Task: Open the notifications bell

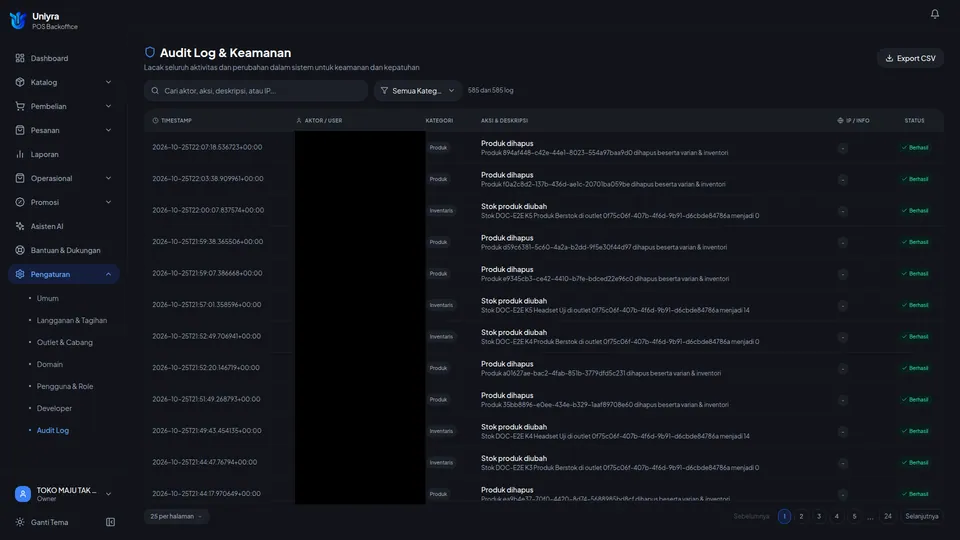Action: click(934, 13)
